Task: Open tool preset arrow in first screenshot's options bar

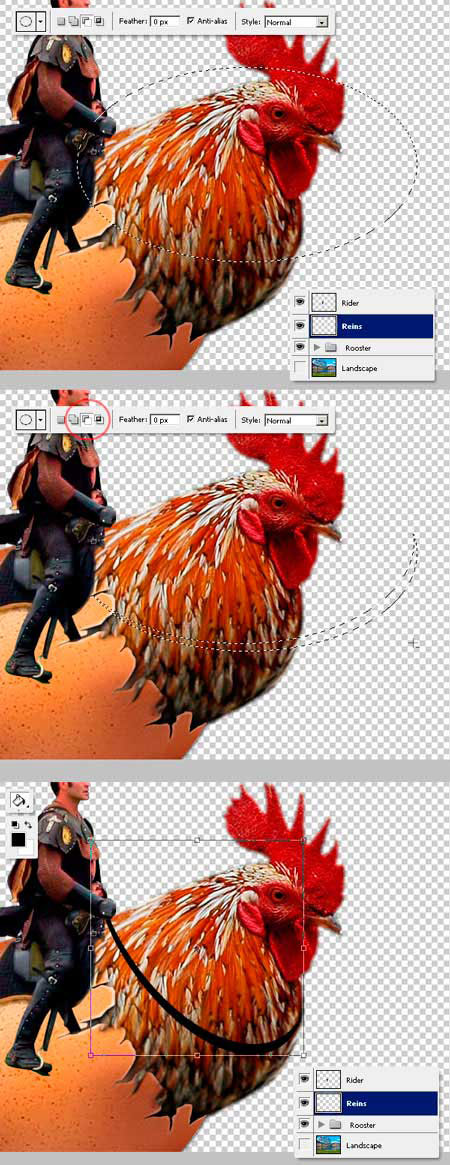Action: [x=40, y=22]
